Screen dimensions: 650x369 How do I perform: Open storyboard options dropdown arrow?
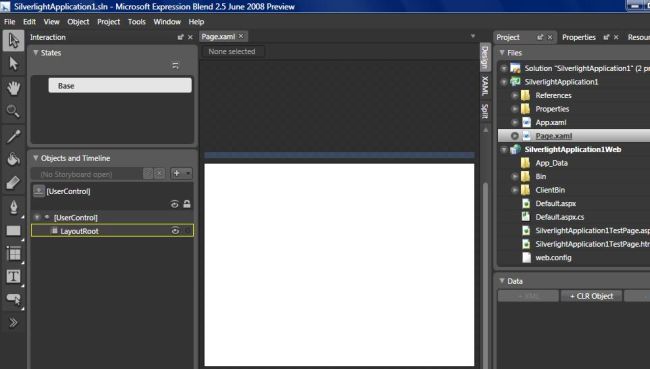coord(188,173)
